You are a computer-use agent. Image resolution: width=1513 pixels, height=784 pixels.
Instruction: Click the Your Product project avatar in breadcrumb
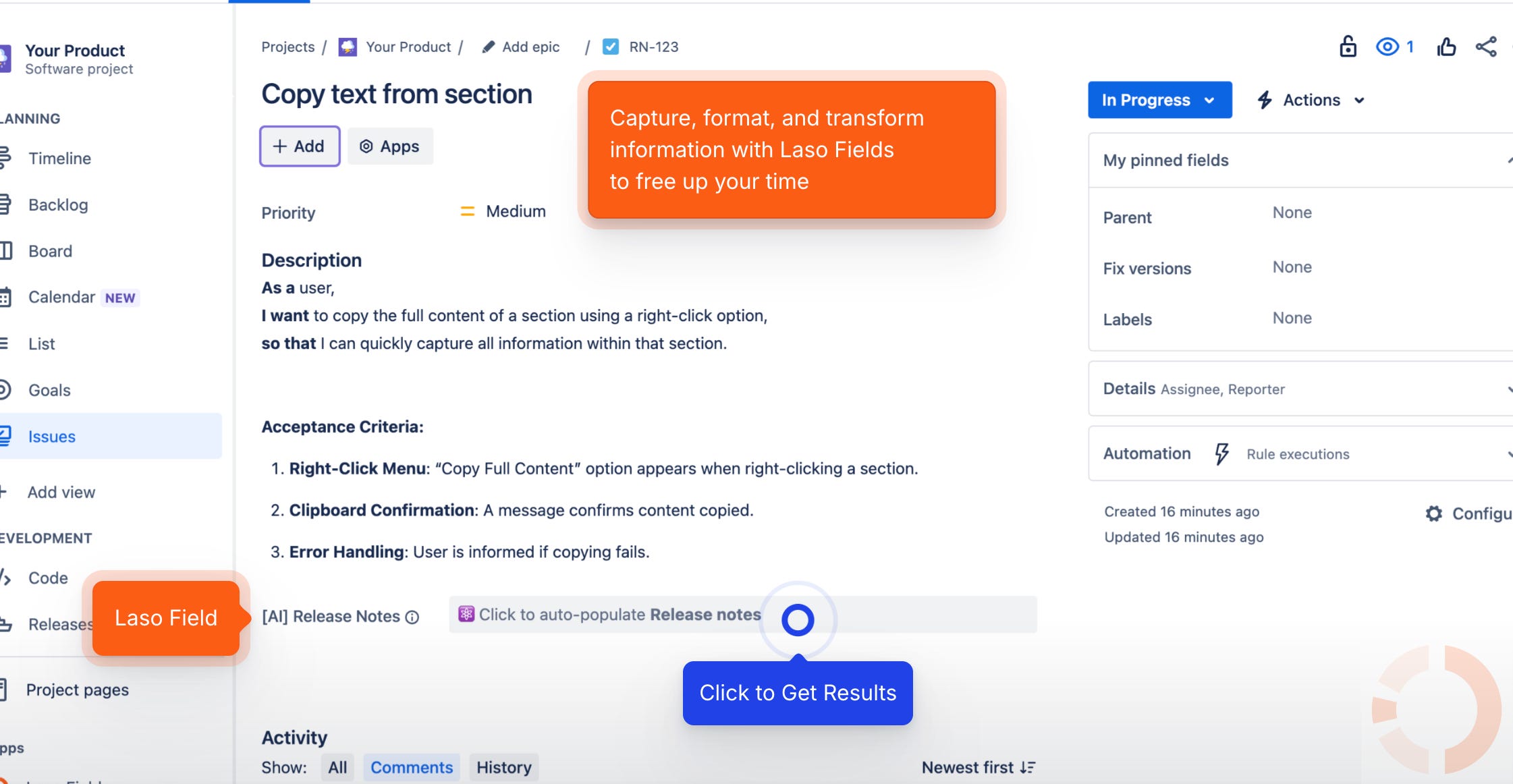pyautogui.click(x=348, y=47)
